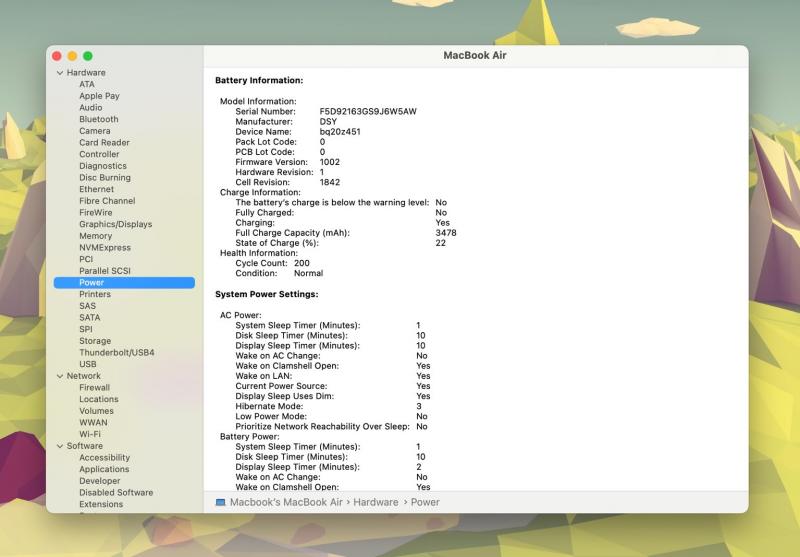Select Disabled Software in the sidebar
The image size is (800, 557).
(116, 492)
